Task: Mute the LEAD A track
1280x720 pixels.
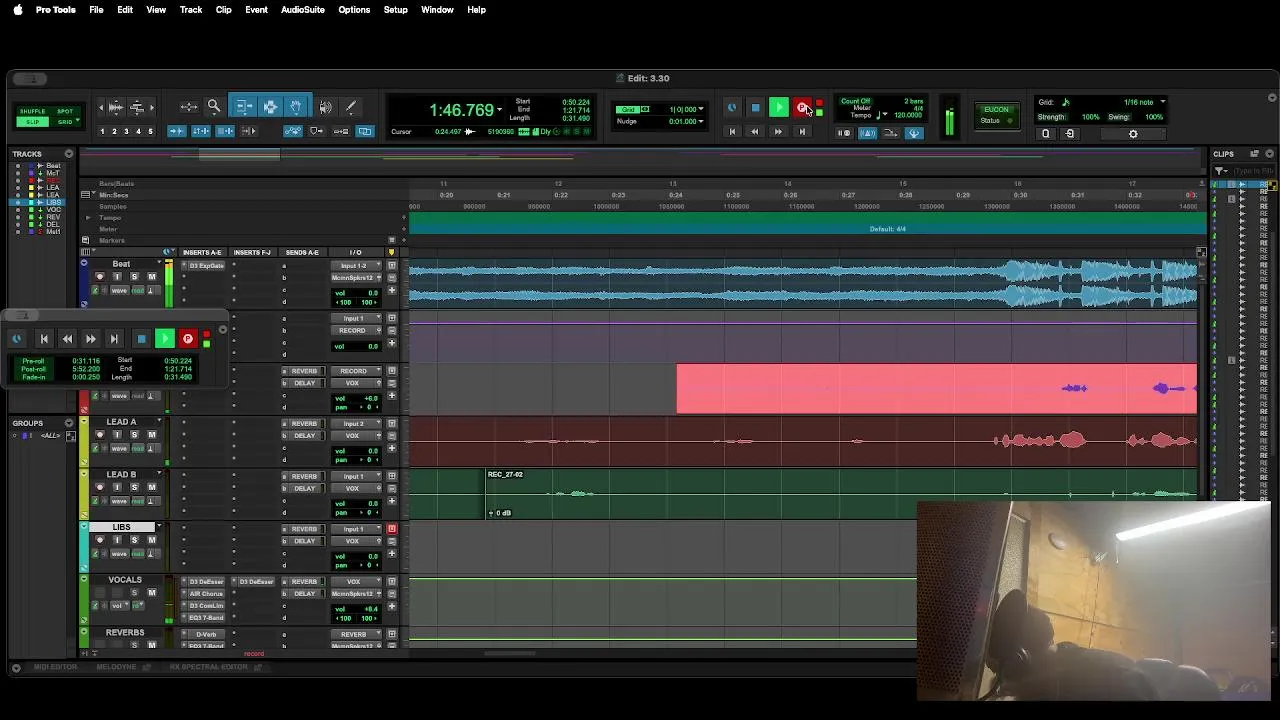Action: click(x=152, y=435)
